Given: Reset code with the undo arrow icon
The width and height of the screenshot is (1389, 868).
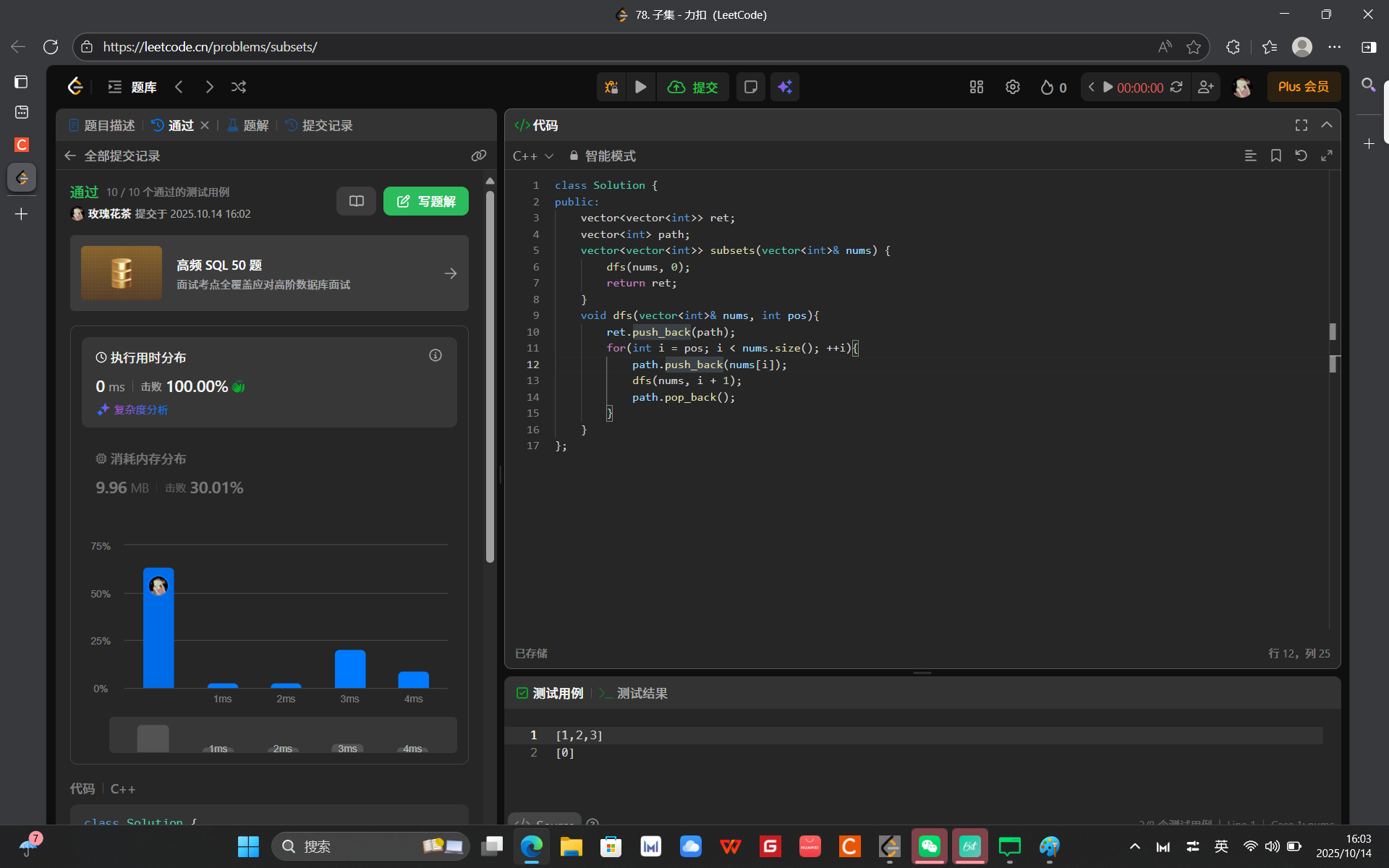Looking at the screenshot, I should 1301,156.
